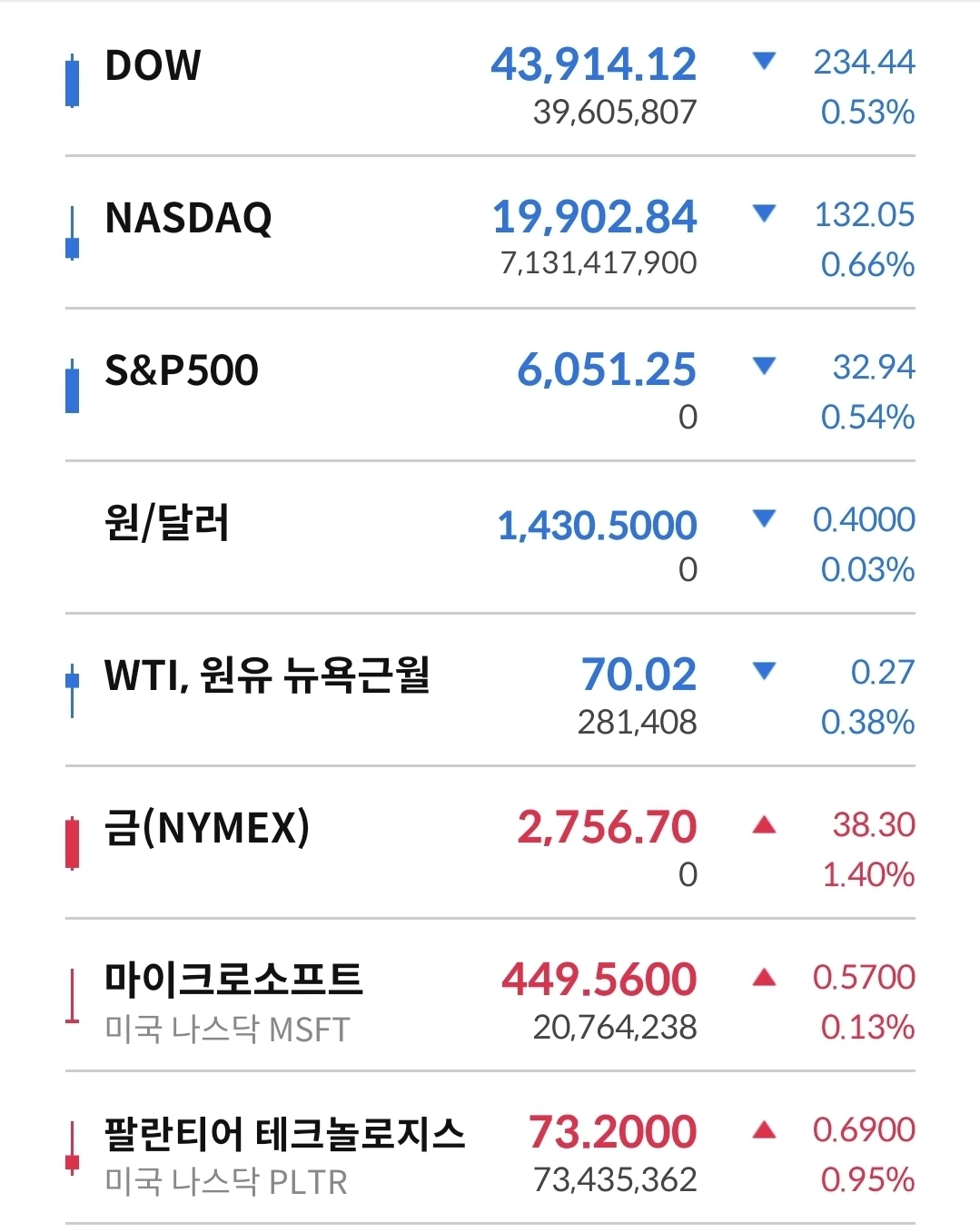Tap the 0.03% won/dollar change value
This screenshot has width=980, height=1232.
867,570
